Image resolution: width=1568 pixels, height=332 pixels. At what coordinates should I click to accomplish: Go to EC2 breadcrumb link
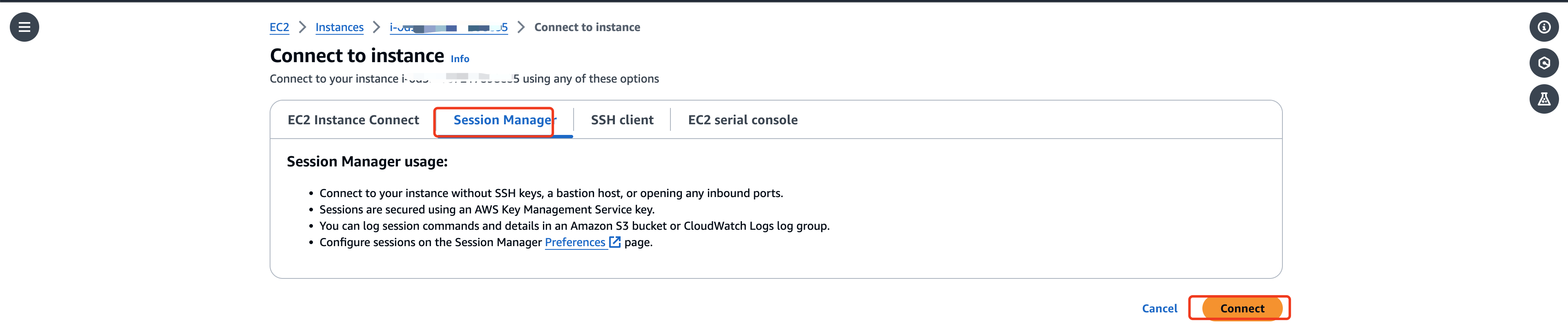tap(279, 27)
